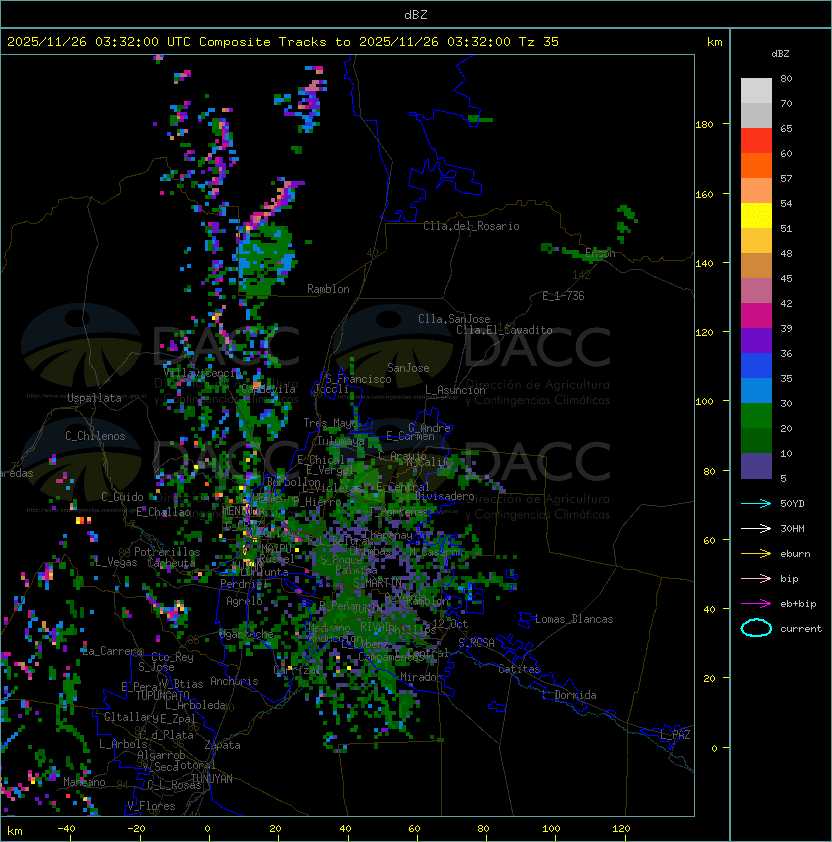This screenshot has height=842, width=832.
Task: Click the 'Tres_Mayo' map label
Action: [x=330, y=423]
